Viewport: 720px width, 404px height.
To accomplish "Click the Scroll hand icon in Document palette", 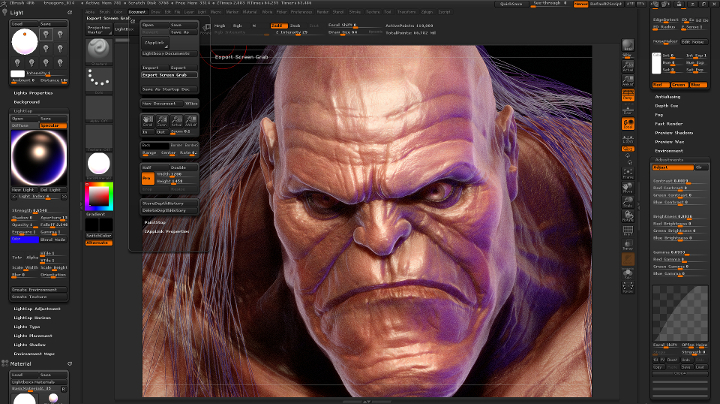I will [x=147, y=121].
